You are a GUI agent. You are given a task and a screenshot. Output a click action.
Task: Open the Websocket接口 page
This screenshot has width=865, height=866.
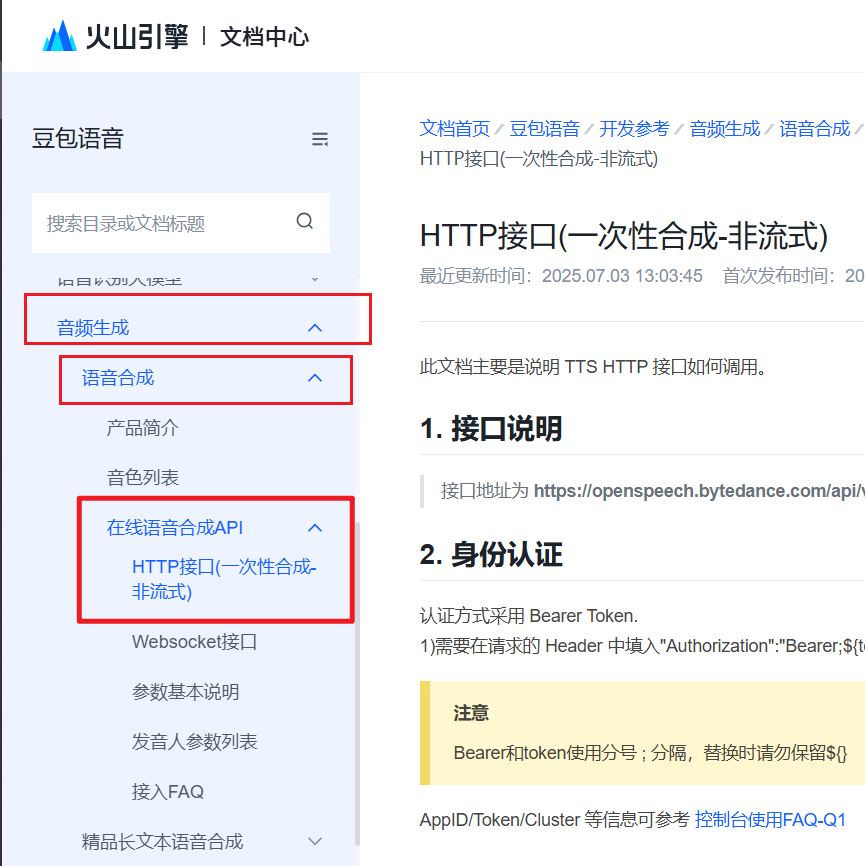[x=194, y=642]
